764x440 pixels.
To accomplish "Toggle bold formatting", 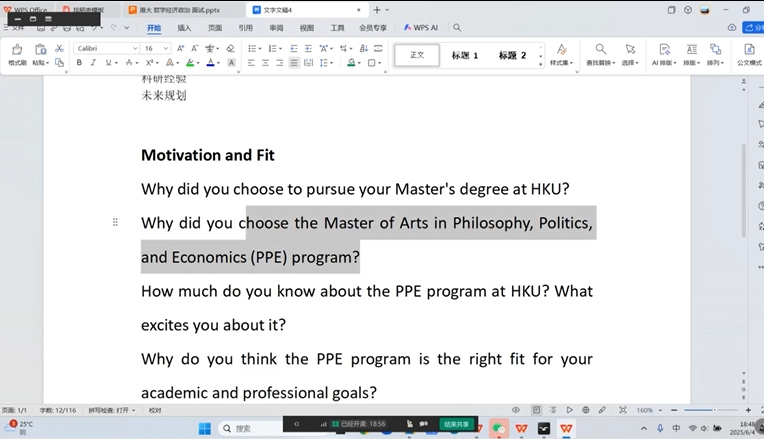I will [79, 63].
